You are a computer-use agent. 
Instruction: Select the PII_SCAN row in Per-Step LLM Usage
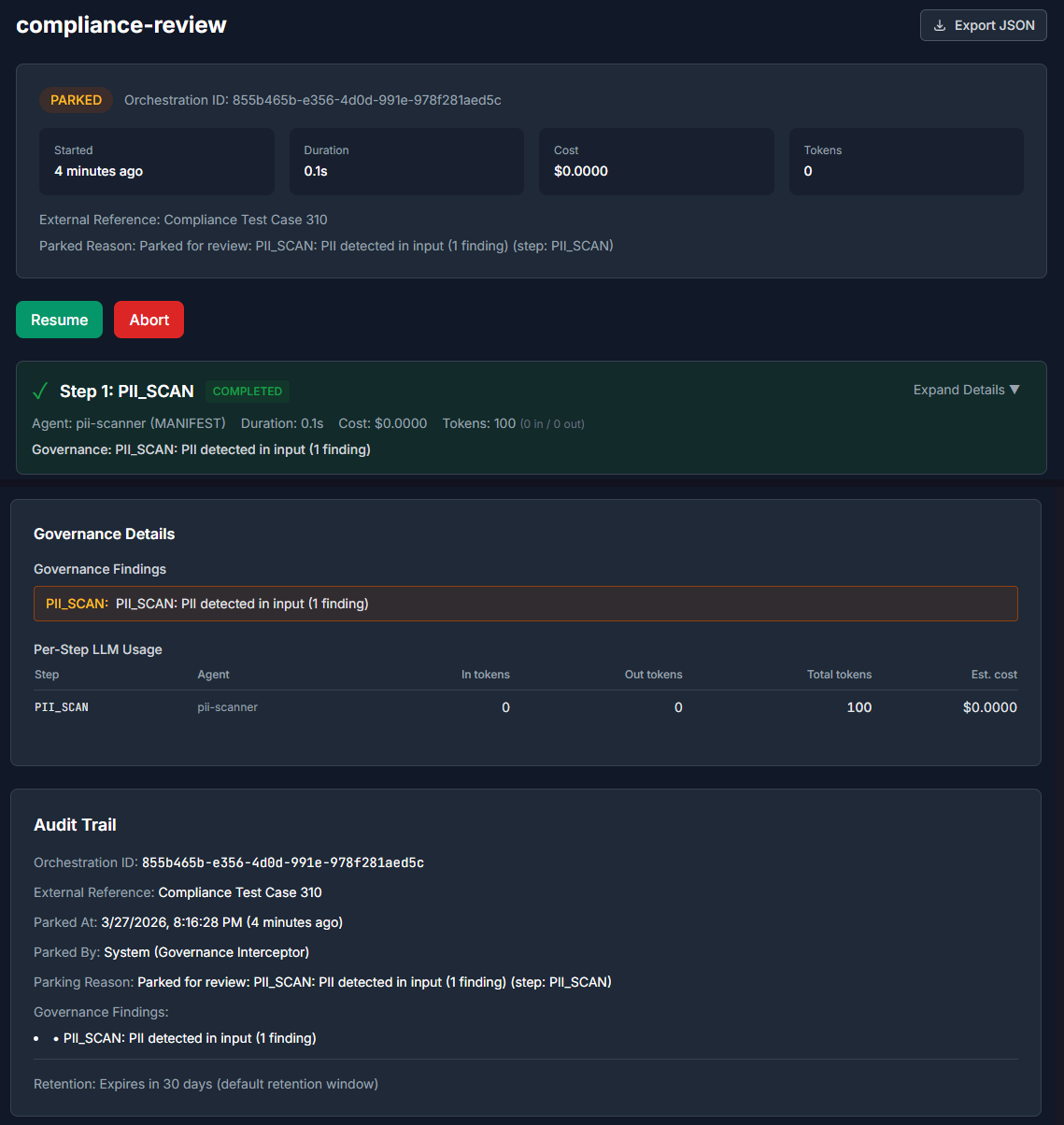click(x=61, y=707)
